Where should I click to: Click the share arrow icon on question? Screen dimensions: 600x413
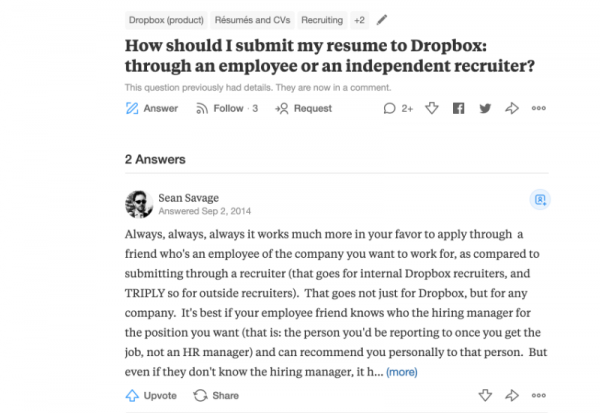pos(511,108)
